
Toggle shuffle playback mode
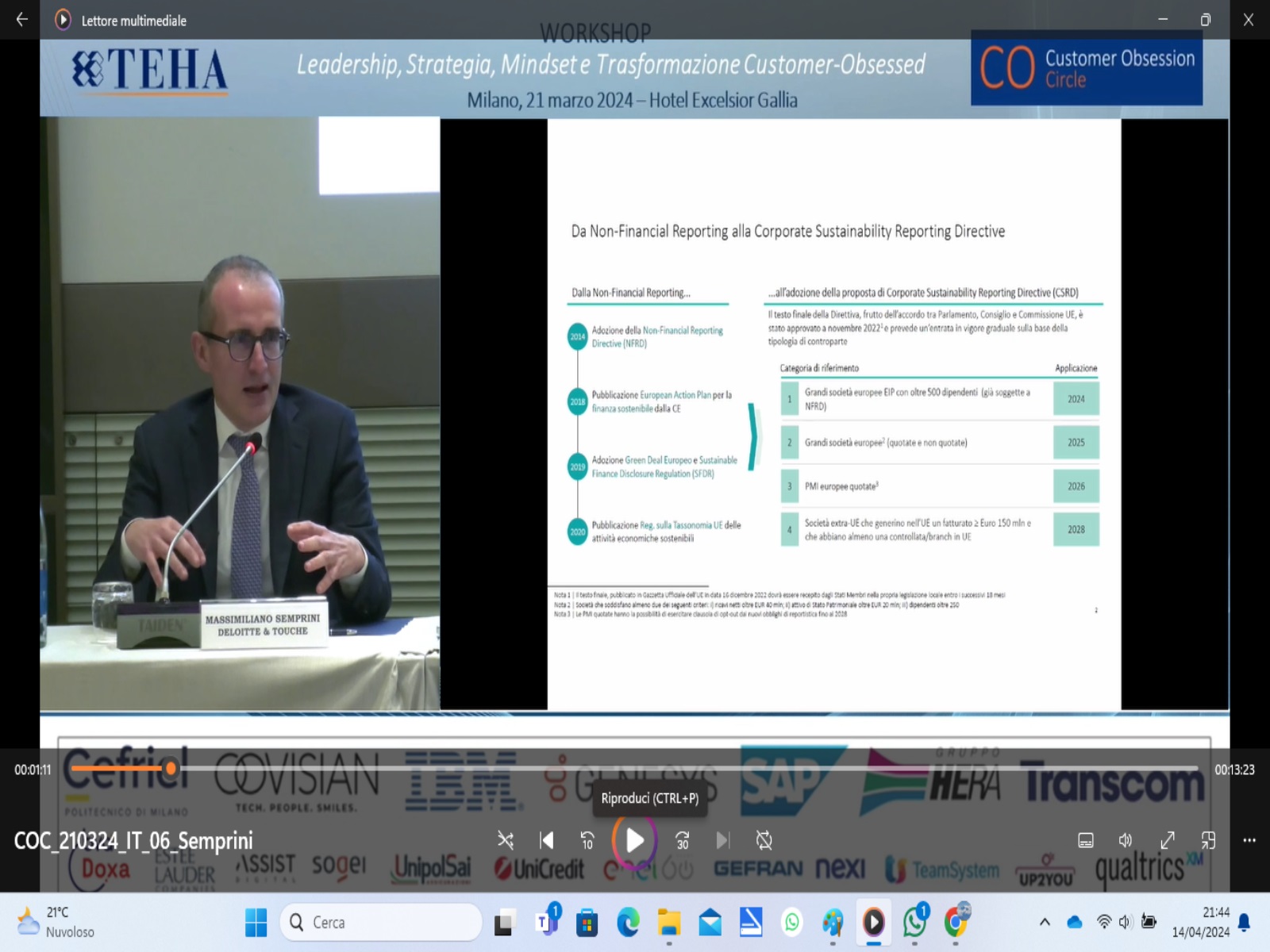click(x=505, y=840)
